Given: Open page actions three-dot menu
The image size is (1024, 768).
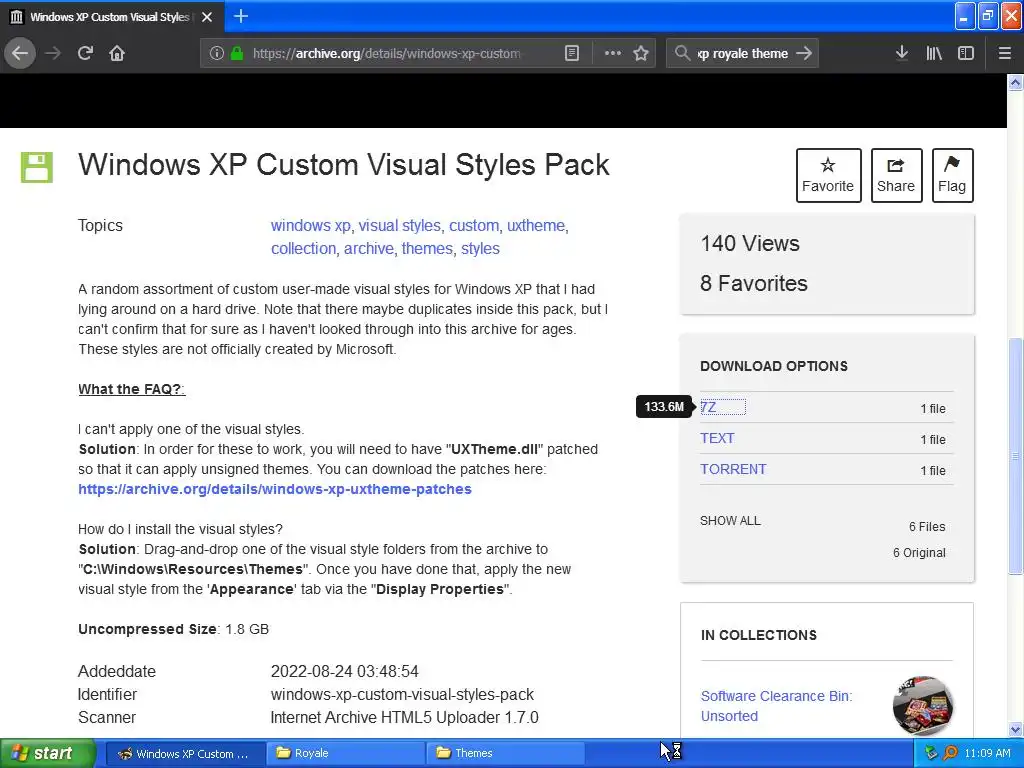Looking at the screenshot, I should (613, 53).
